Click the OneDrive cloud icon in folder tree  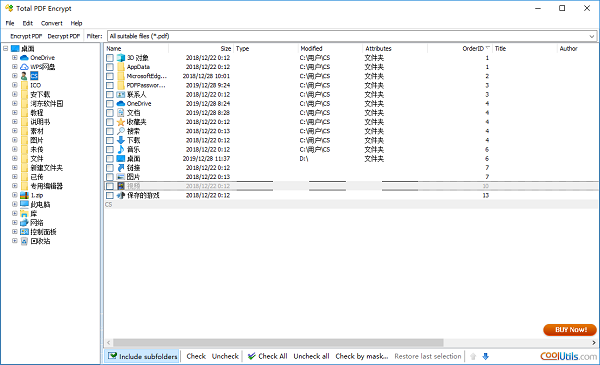[24, 58]
